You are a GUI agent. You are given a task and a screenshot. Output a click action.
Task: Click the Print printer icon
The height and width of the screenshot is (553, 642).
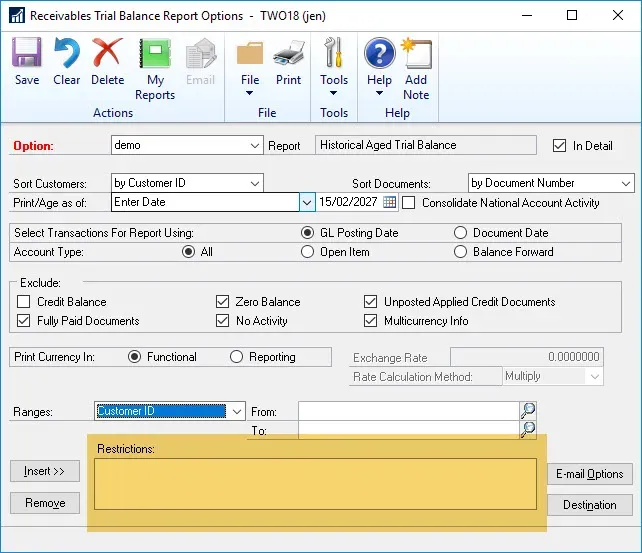(288, 60)
